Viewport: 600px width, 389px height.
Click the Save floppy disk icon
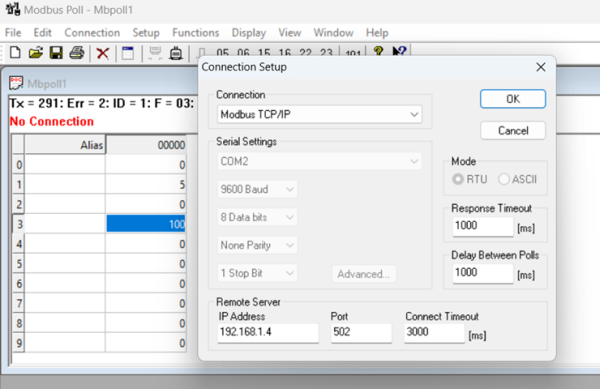tap(56, 53)
